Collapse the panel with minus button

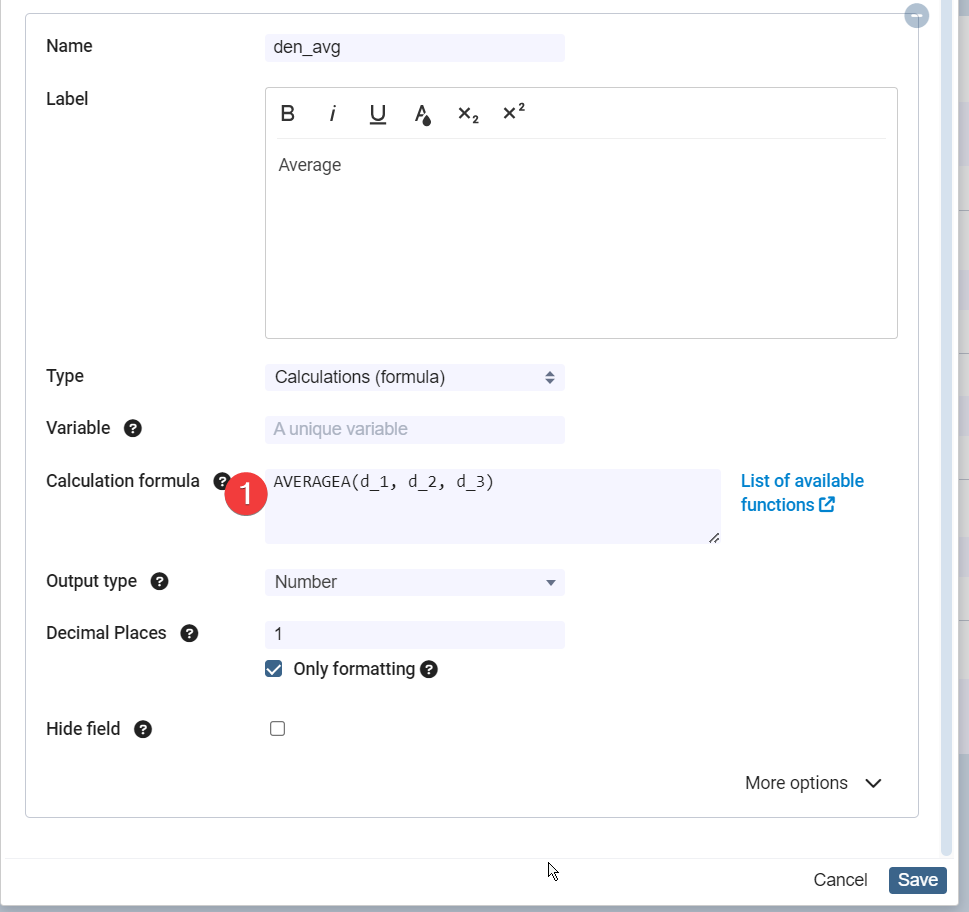(916, 16)
